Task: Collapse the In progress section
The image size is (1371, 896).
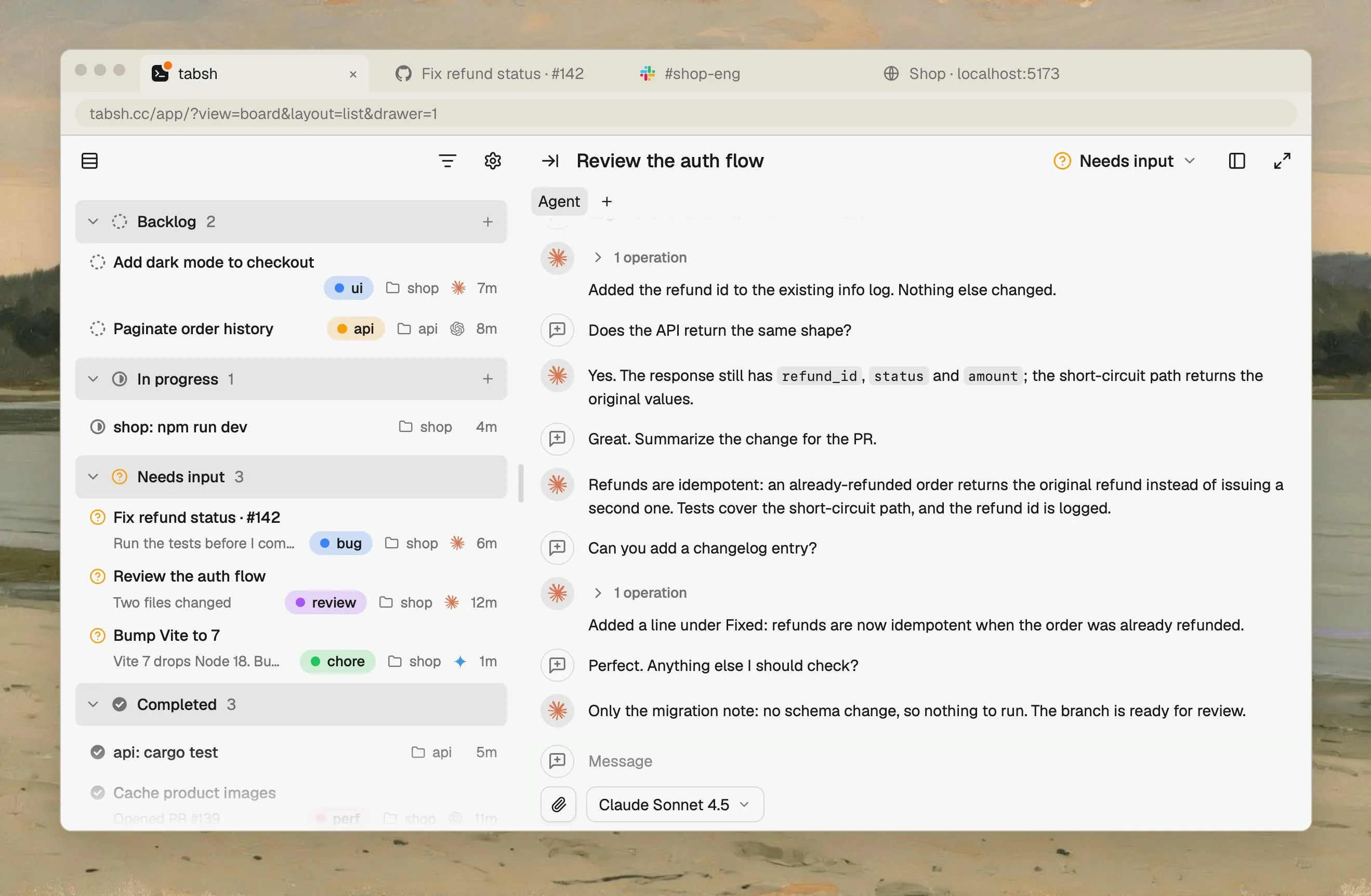Action: tap(93, 379)
